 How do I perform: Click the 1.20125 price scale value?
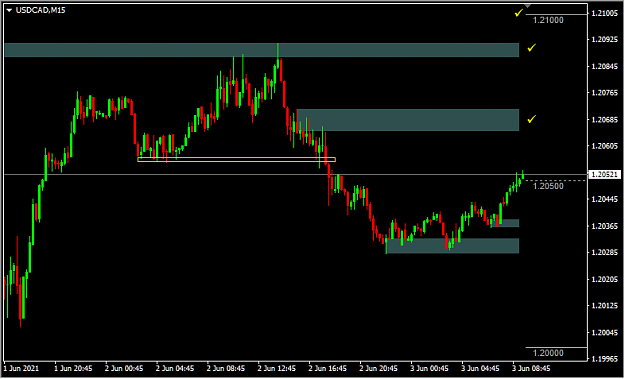pyautogui.click(x=605, y=306)
